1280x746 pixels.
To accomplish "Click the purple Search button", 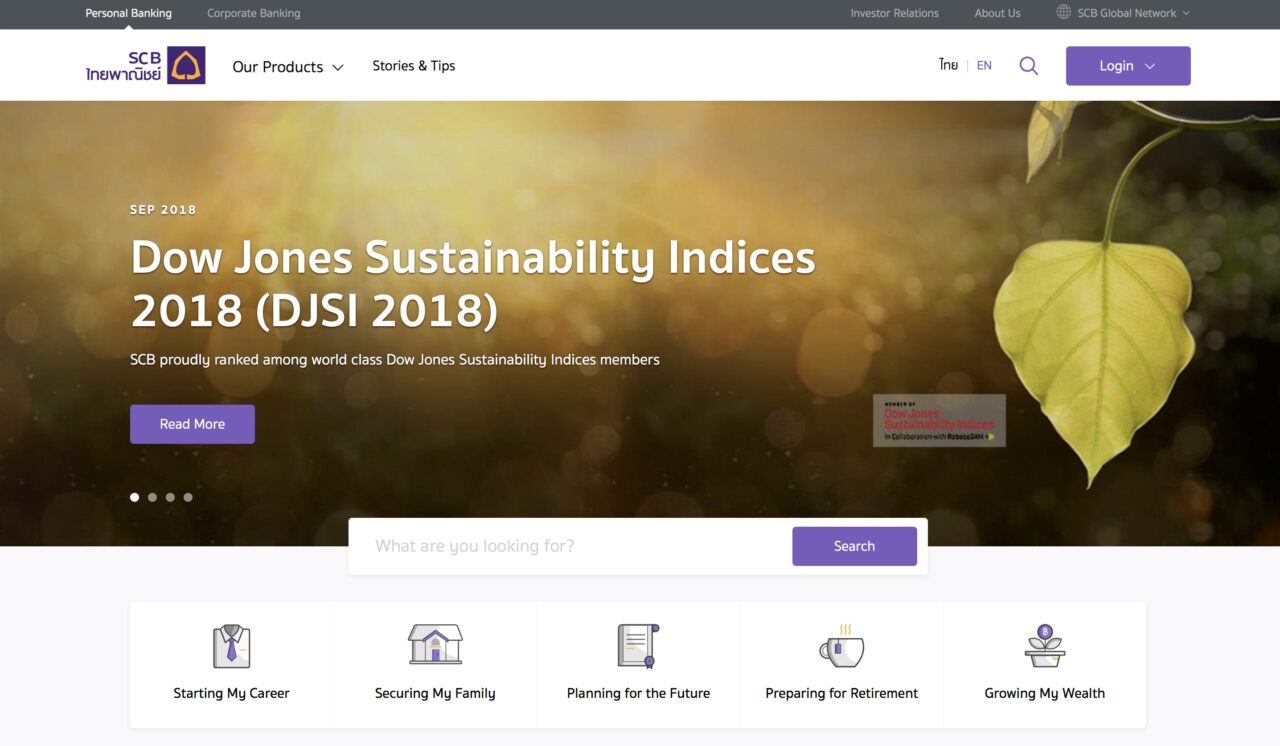I will [x=854, y=546].
